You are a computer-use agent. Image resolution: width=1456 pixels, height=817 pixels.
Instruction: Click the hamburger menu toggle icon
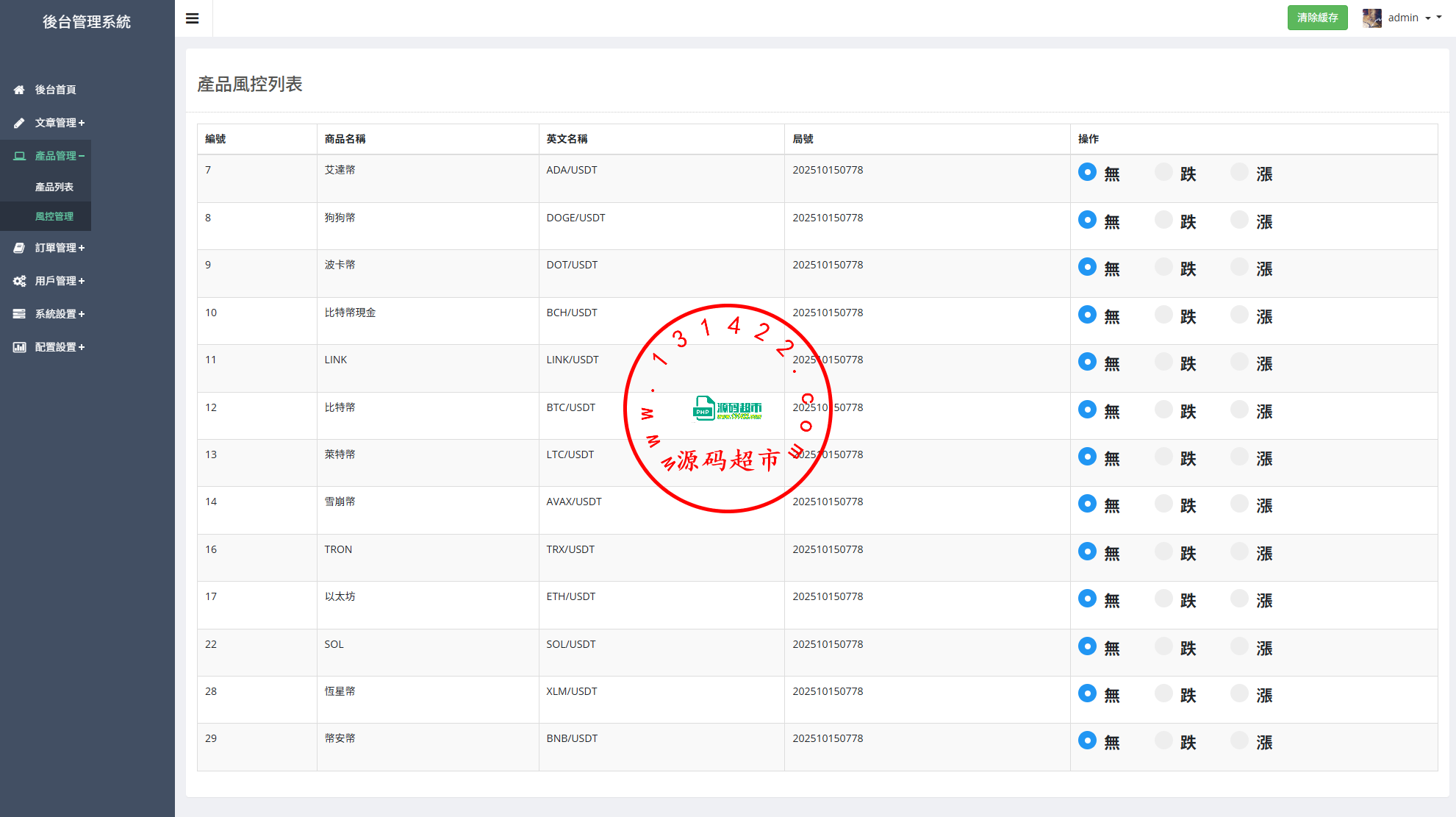(193, 18)
